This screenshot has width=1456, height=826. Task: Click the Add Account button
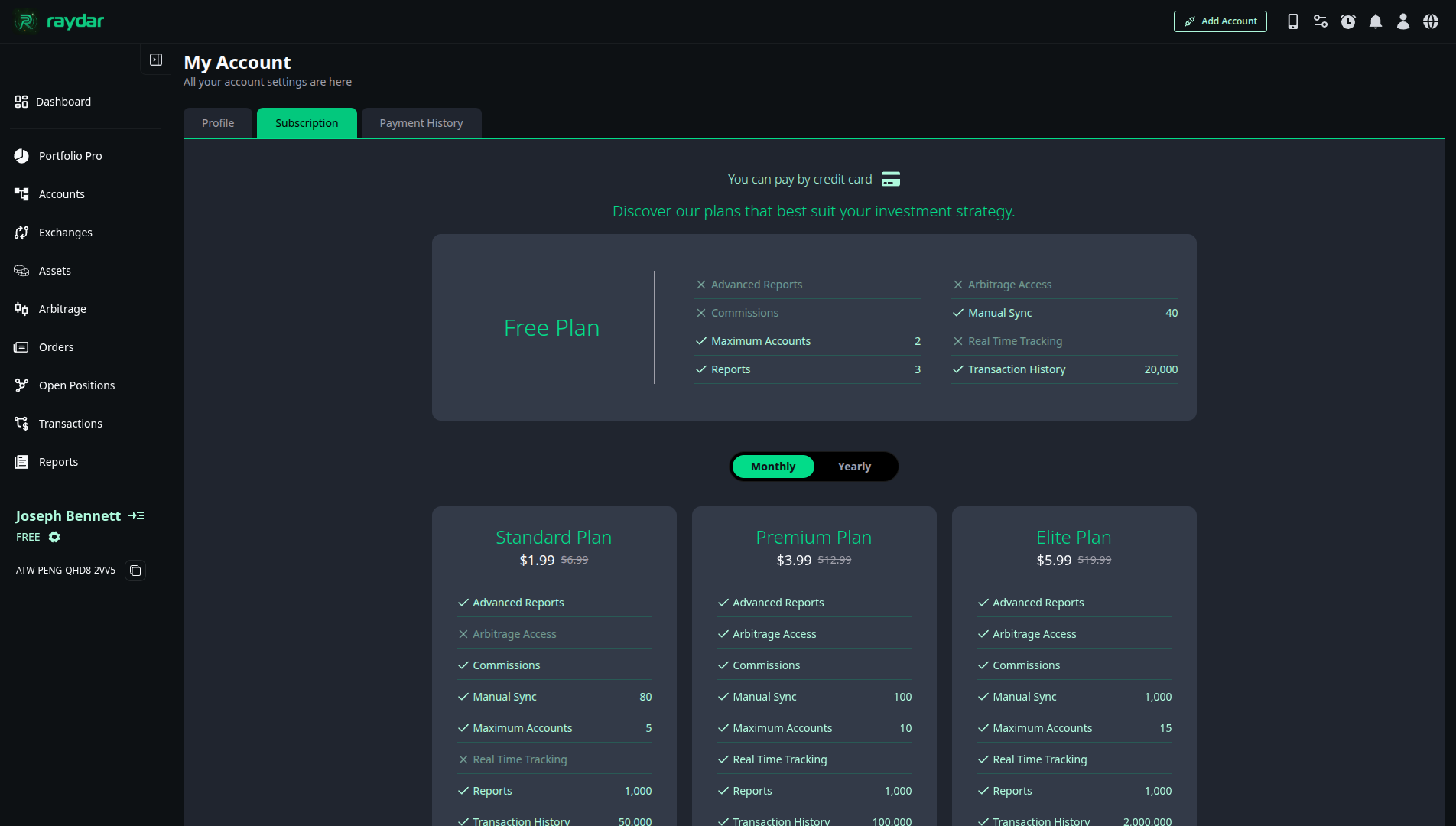[x=1220, y=21]
